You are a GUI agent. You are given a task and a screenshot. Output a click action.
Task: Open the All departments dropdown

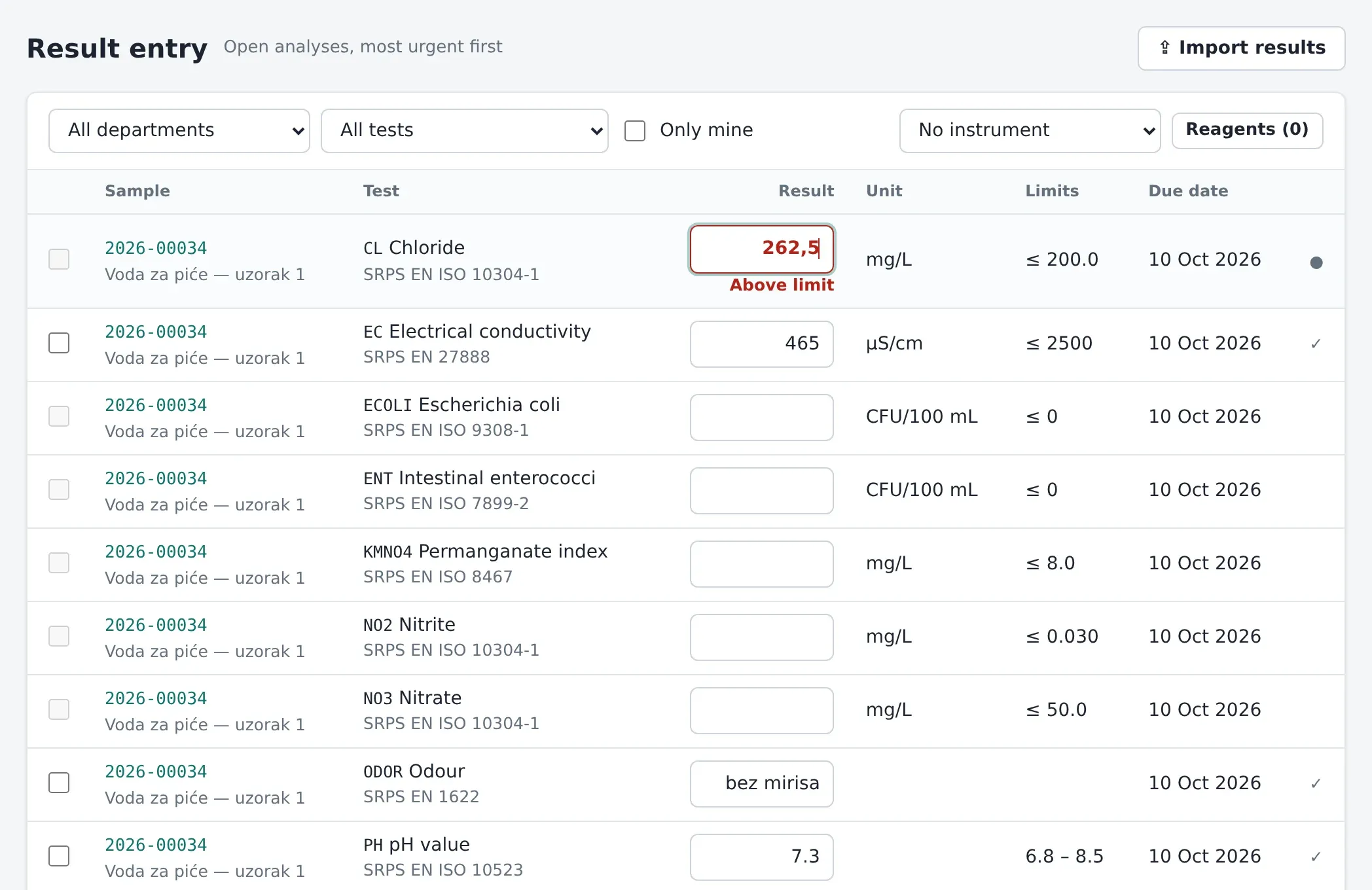[x=179, y=130]
